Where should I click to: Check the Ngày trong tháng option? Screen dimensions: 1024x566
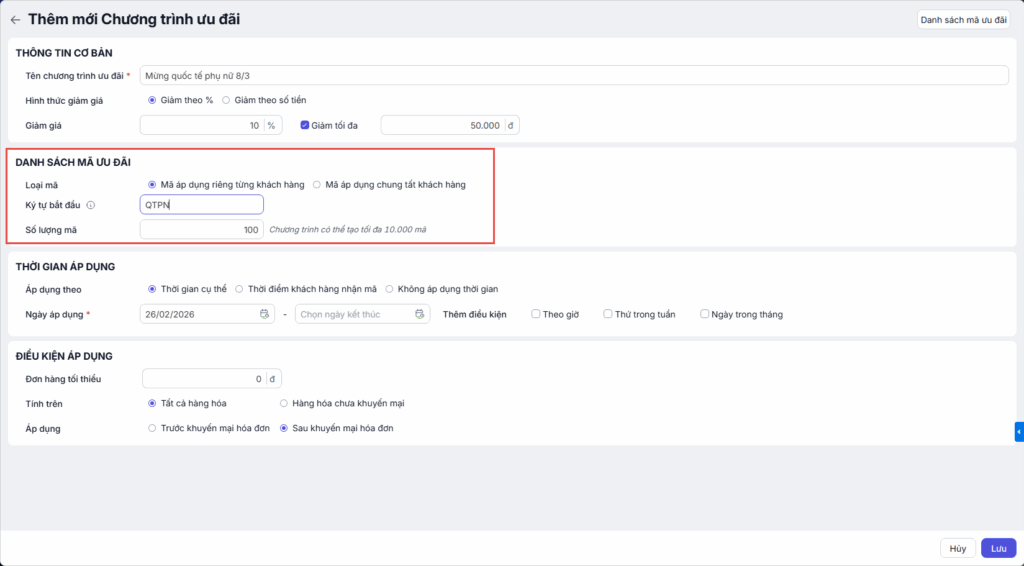[705, 314]
